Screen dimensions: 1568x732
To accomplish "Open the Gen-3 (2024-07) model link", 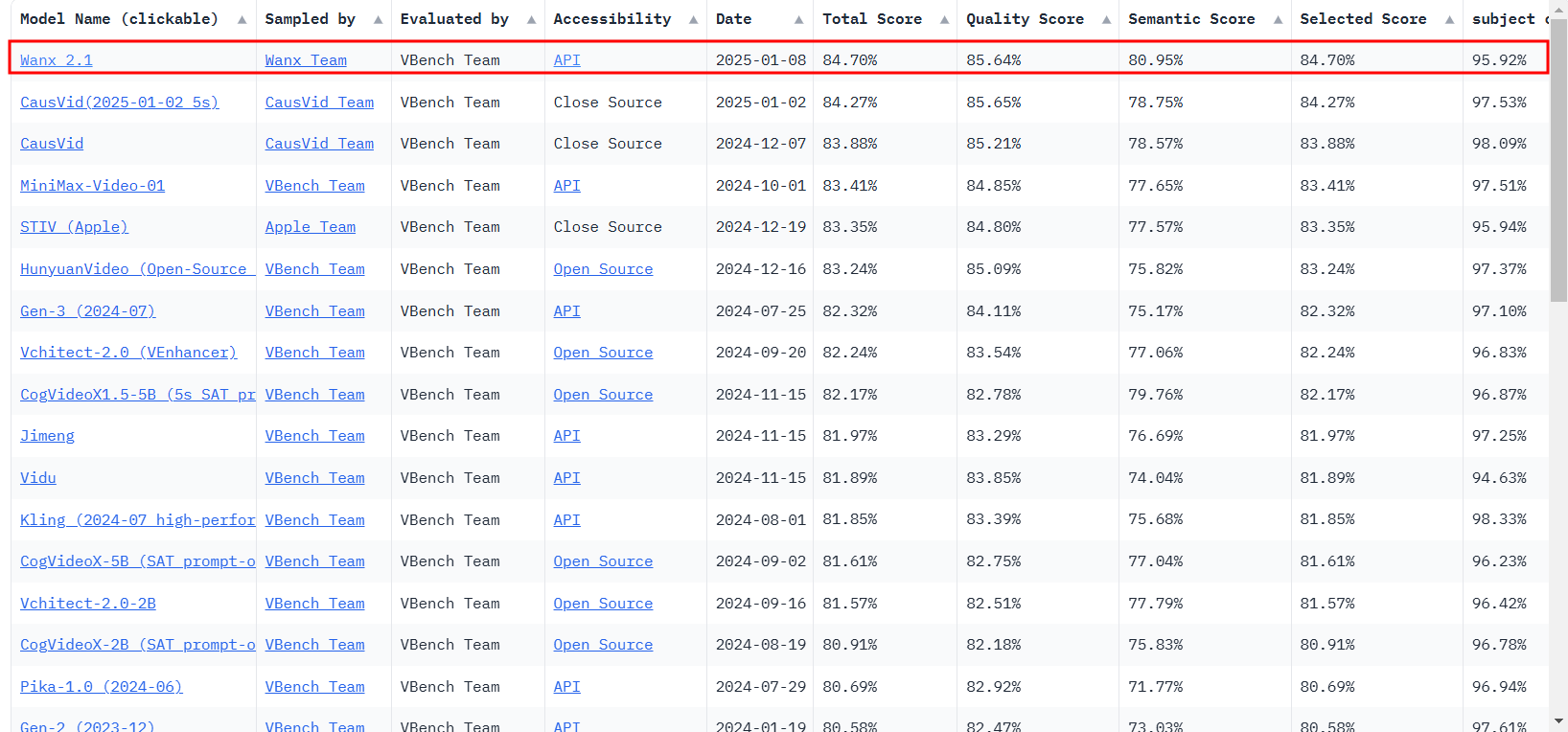I will point(87,310).
